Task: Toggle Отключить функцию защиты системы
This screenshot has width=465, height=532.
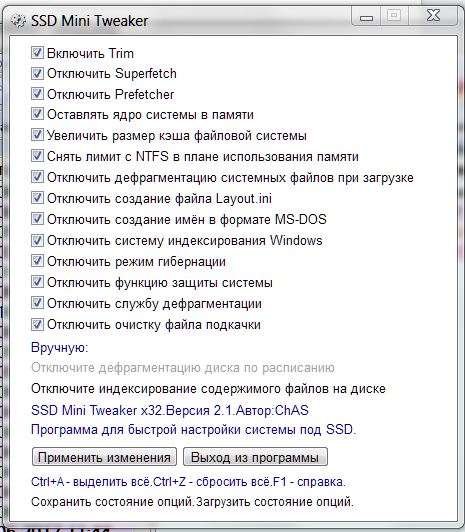Action: point(37,282)
